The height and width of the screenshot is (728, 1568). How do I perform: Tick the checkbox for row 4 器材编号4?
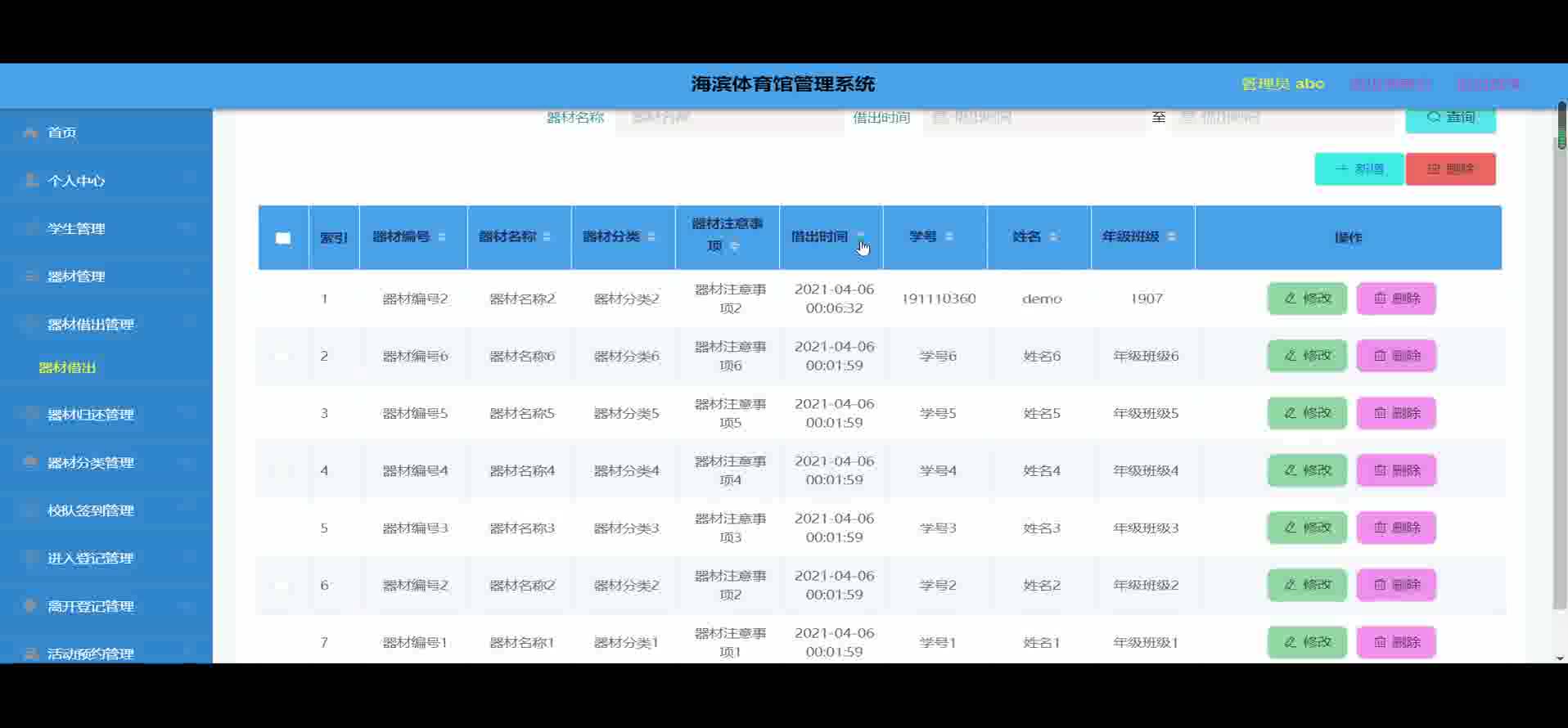click(x=283, y=470)
